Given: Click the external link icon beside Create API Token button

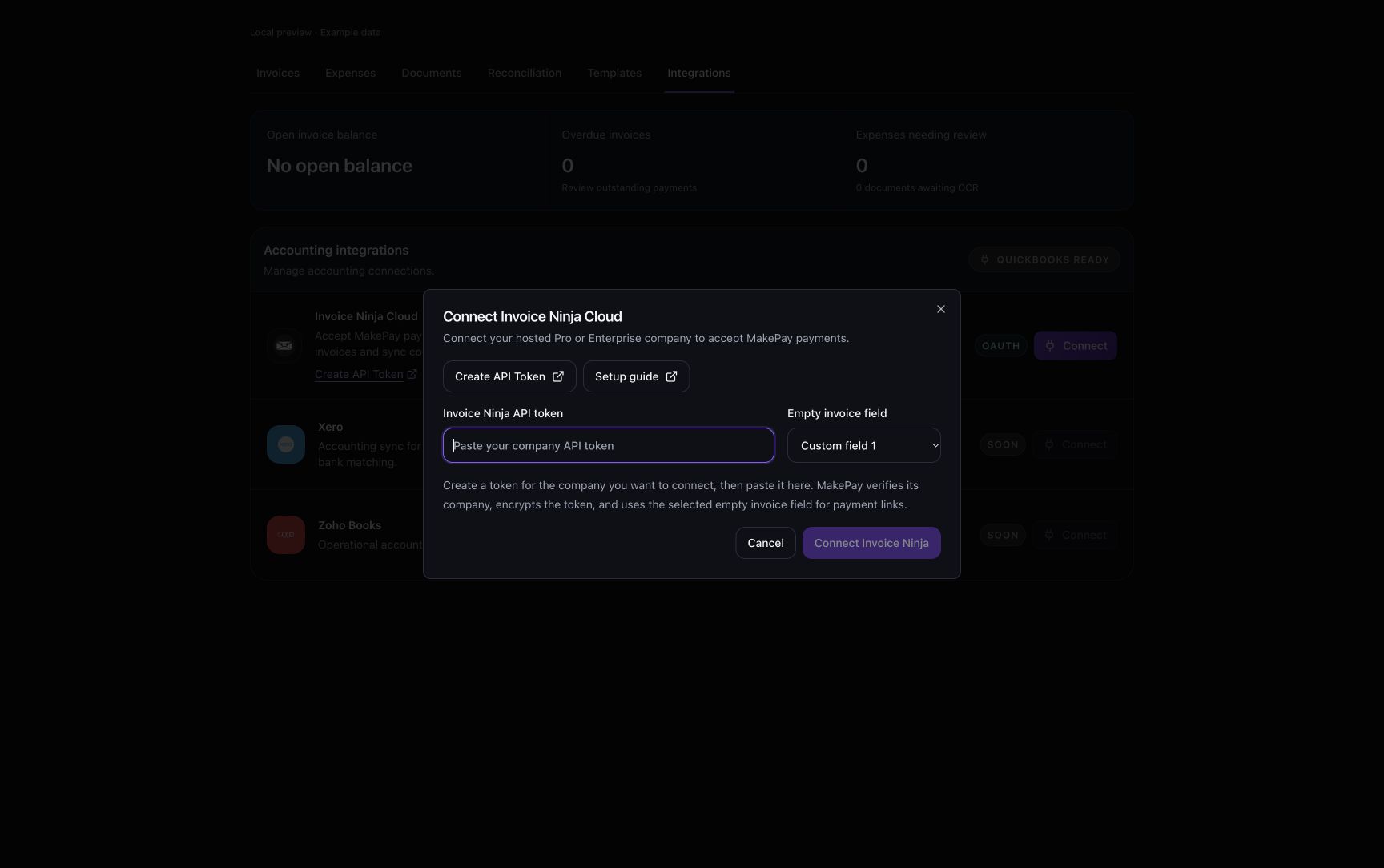Looking at the screenshot, I should (558, 376).
